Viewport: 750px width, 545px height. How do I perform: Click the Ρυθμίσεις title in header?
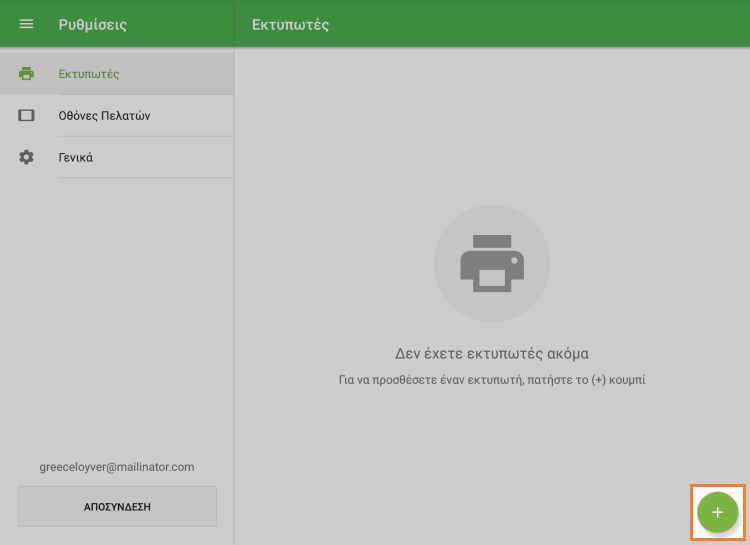[93, 24]
